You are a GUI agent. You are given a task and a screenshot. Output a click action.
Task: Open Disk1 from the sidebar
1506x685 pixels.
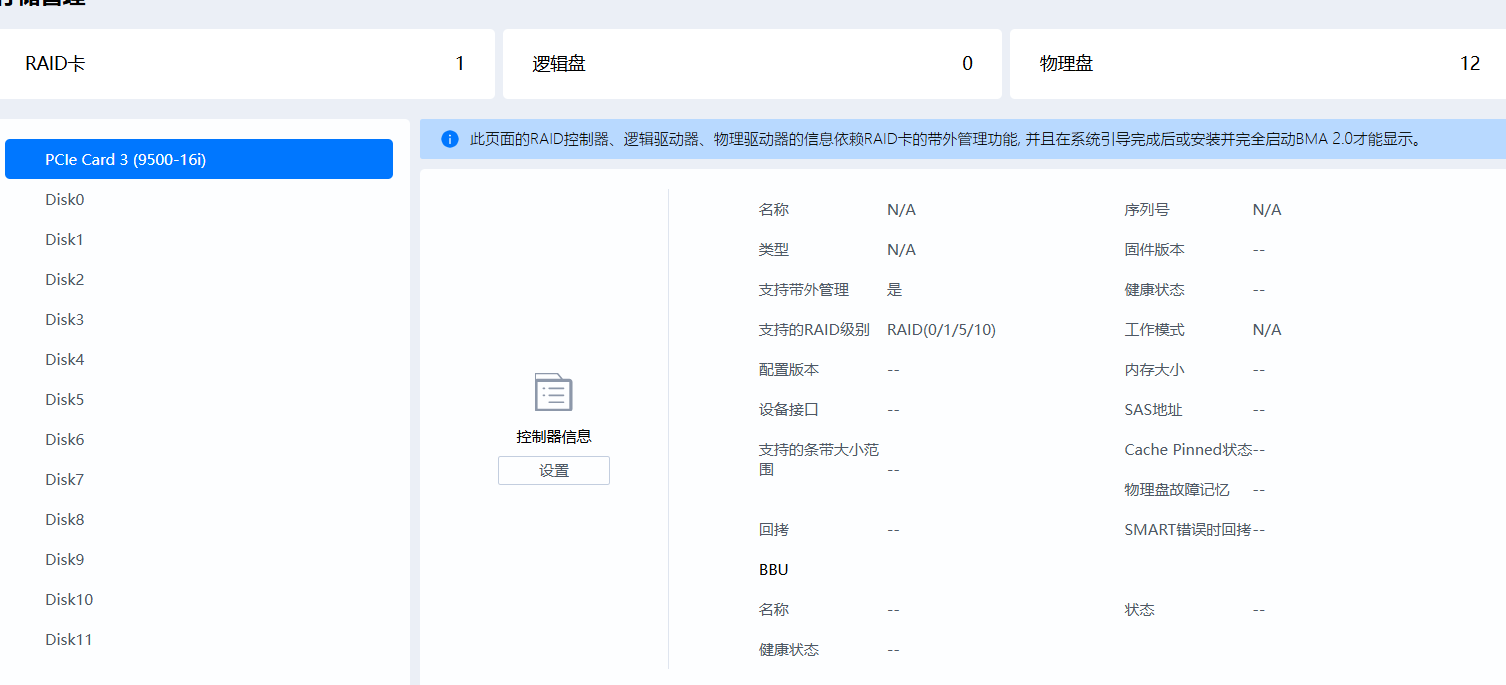tap(65, 239)
